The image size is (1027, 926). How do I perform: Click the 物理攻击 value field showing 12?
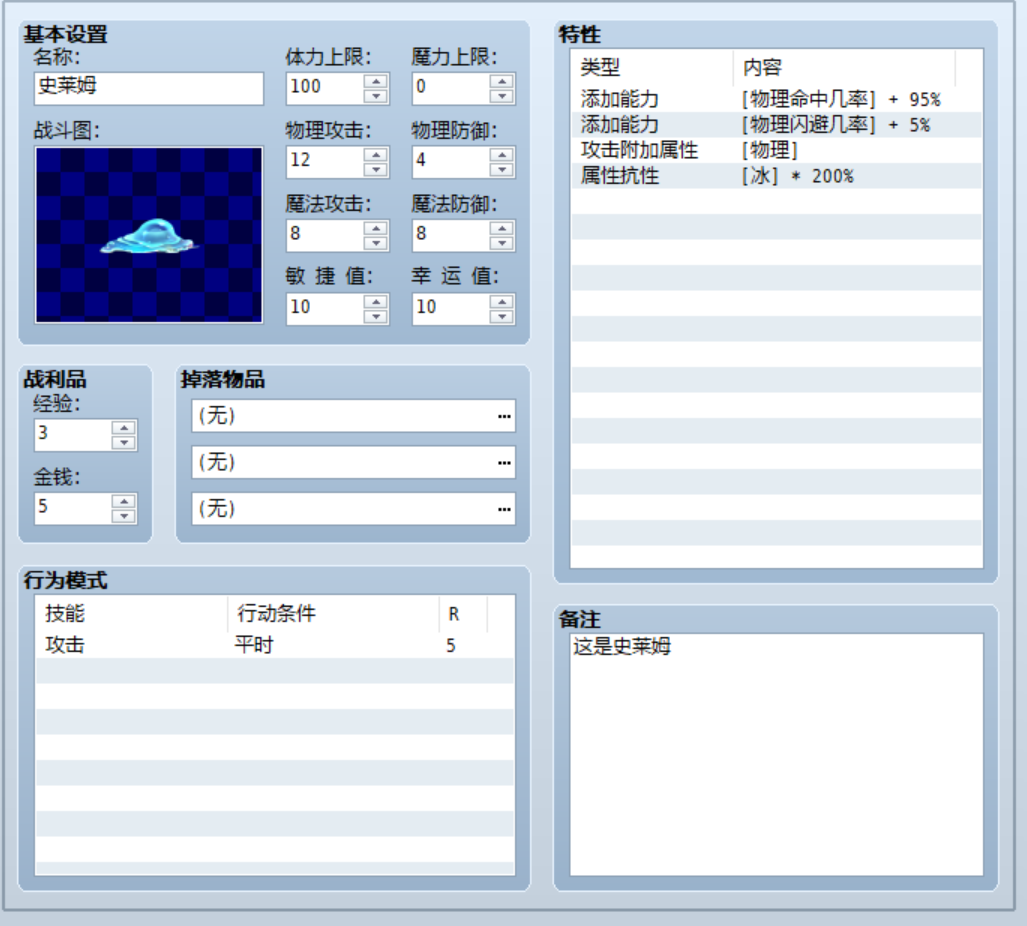point(325,162)
